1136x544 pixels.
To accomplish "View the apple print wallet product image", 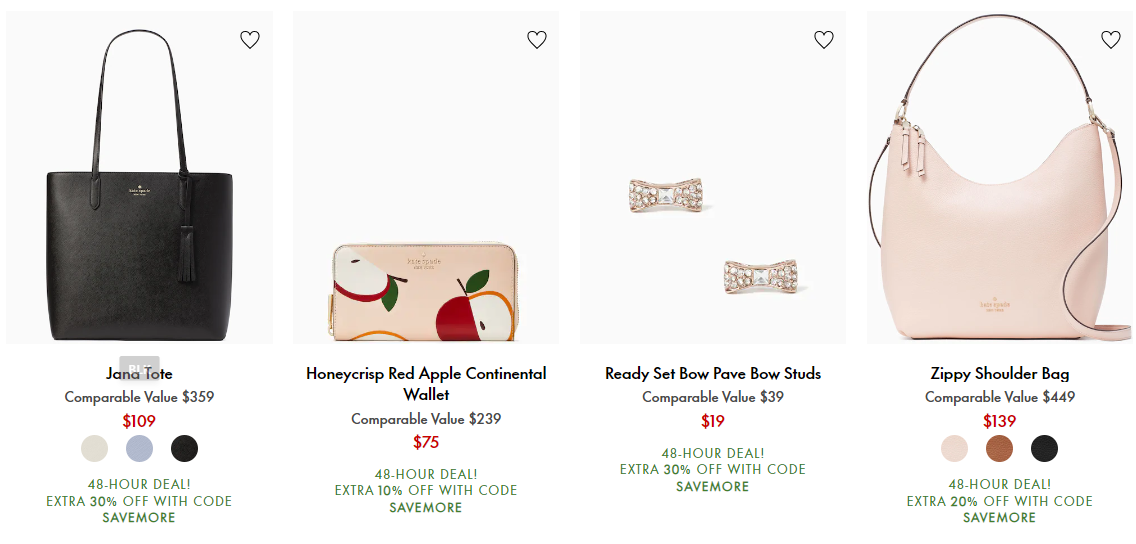I will tap(426, 177).
